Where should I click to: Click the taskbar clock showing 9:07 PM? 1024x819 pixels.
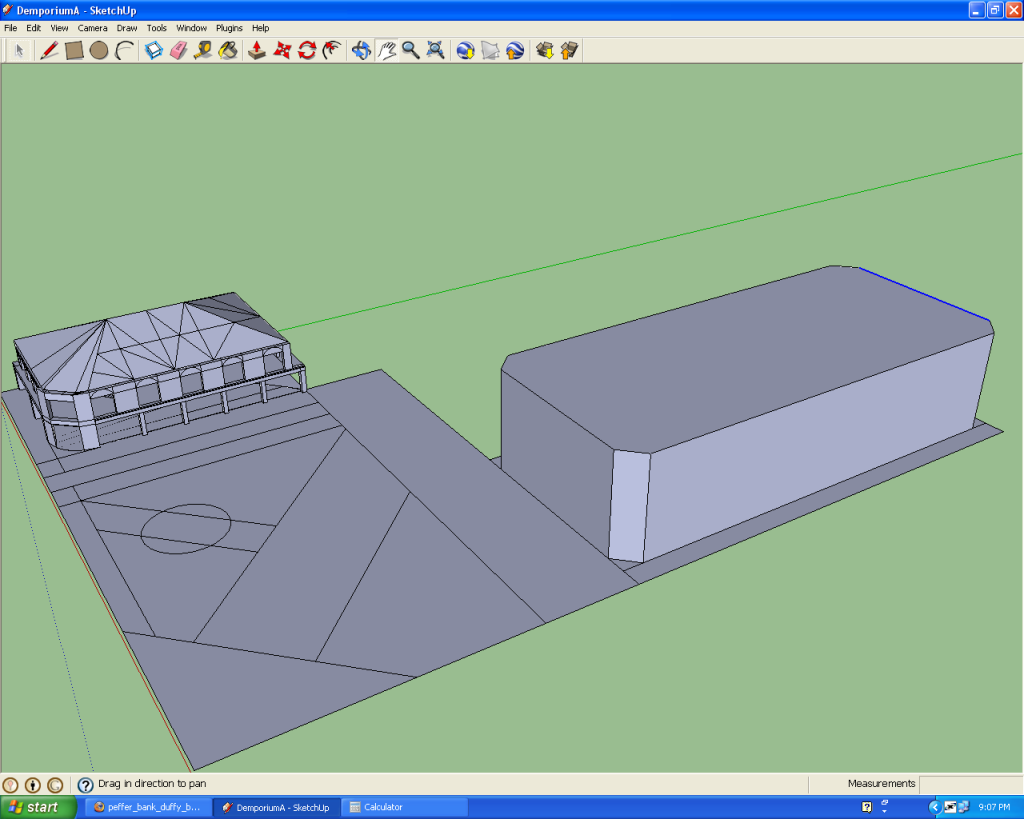point(994,807)
